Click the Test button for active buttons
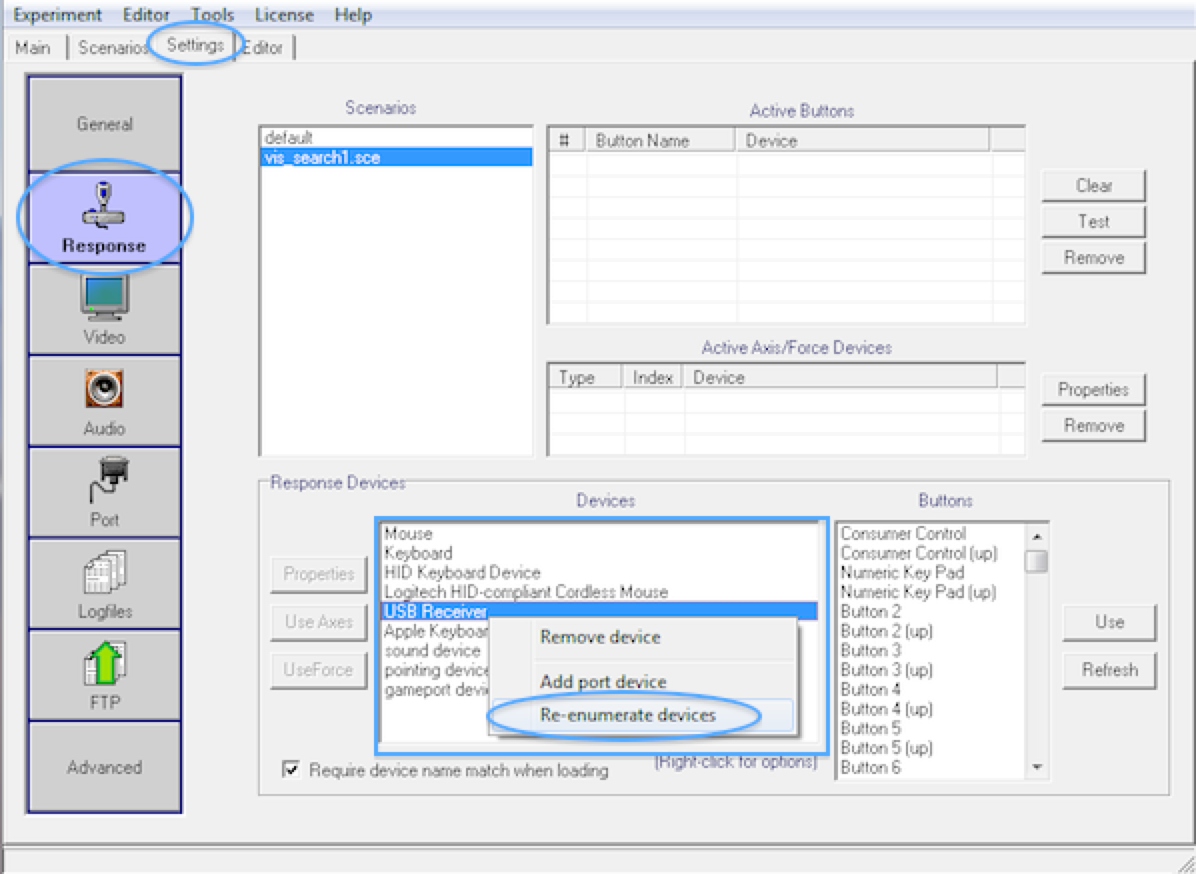 click(x=1093, y=221)
